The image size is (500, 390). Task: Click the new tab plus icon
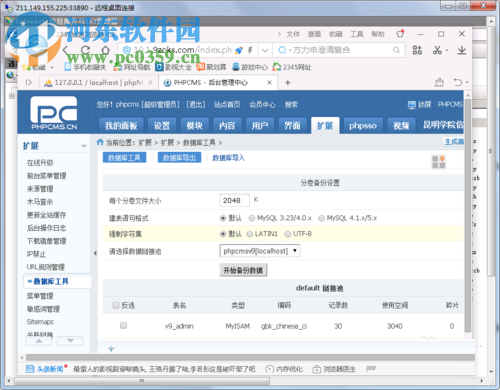point(288,82)
